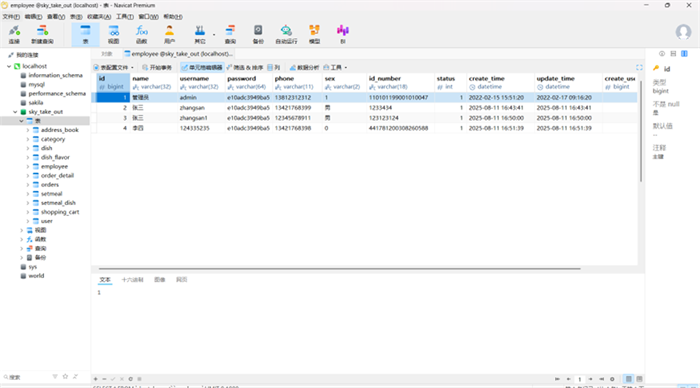Click the id_number cell 441781200308260588
700x388 pixels.
[400, 128]
